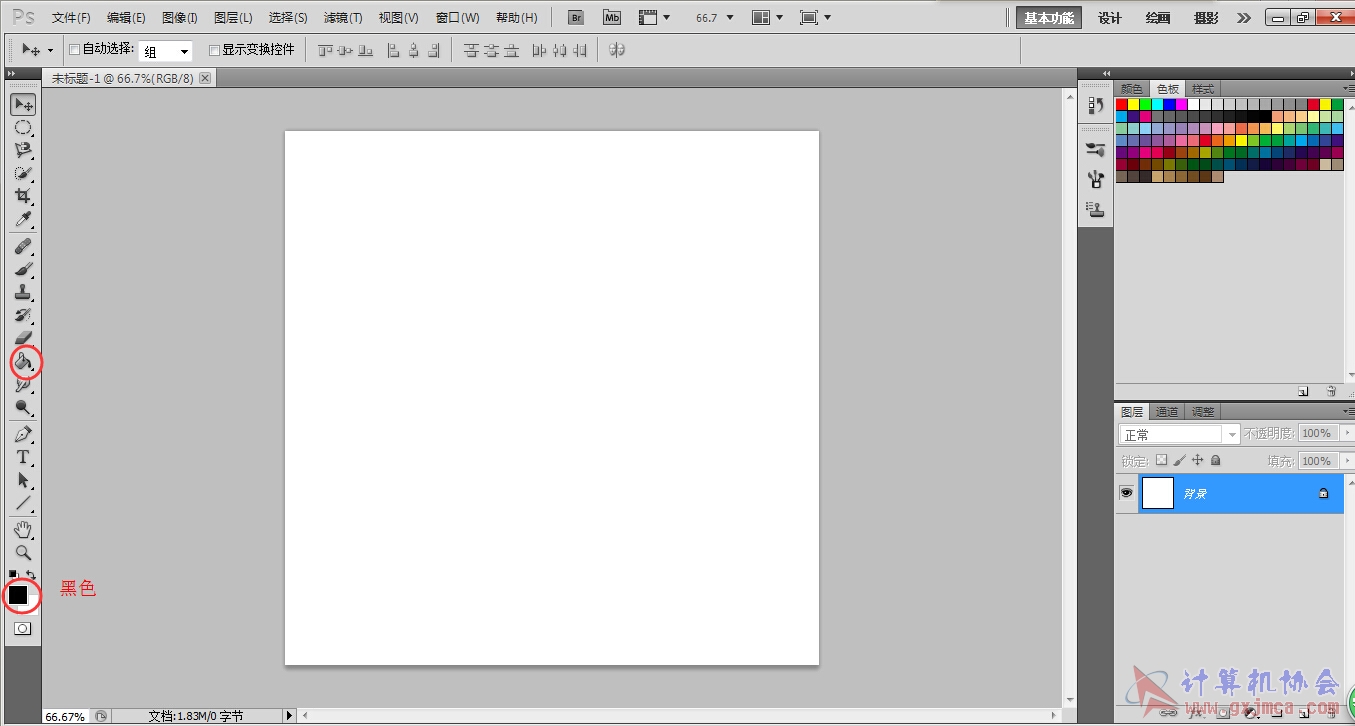Select the Healing Brush tool
The image size is (1355, 726).
[x=23, y=246]
